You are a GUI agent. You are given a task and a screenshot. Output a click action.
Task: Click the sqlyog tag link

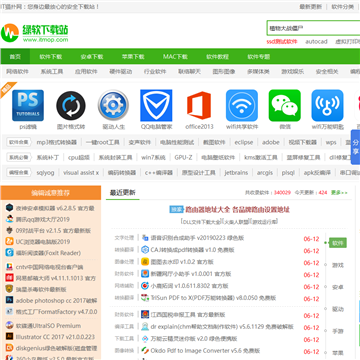45,173
